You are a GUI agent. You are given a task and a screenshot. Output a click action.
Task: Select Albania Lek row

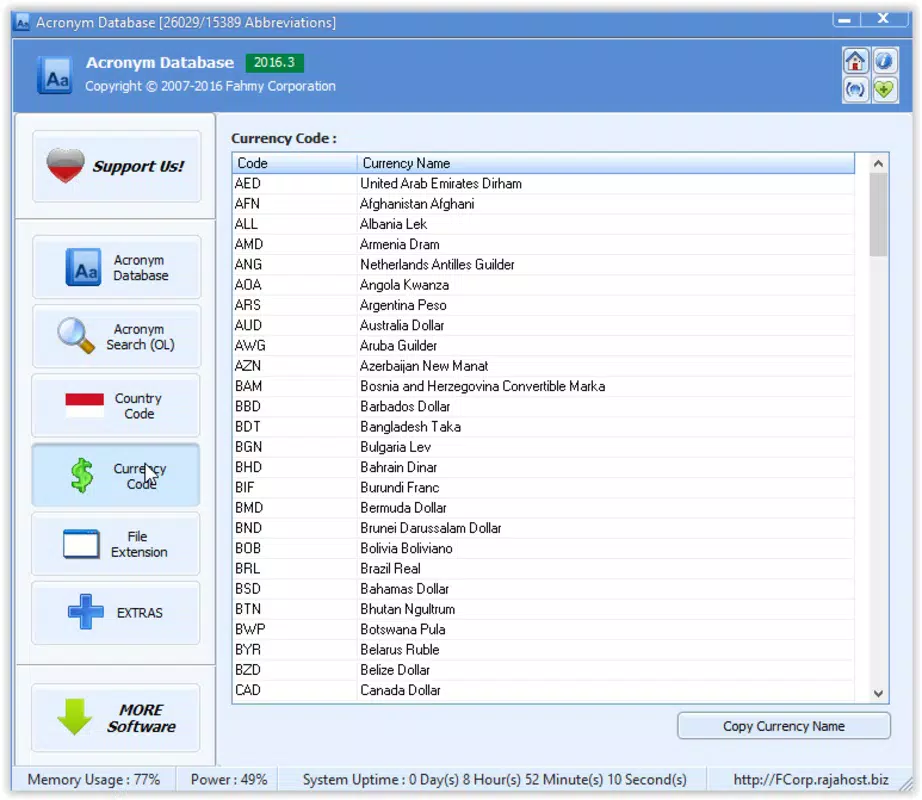[543, 224]
